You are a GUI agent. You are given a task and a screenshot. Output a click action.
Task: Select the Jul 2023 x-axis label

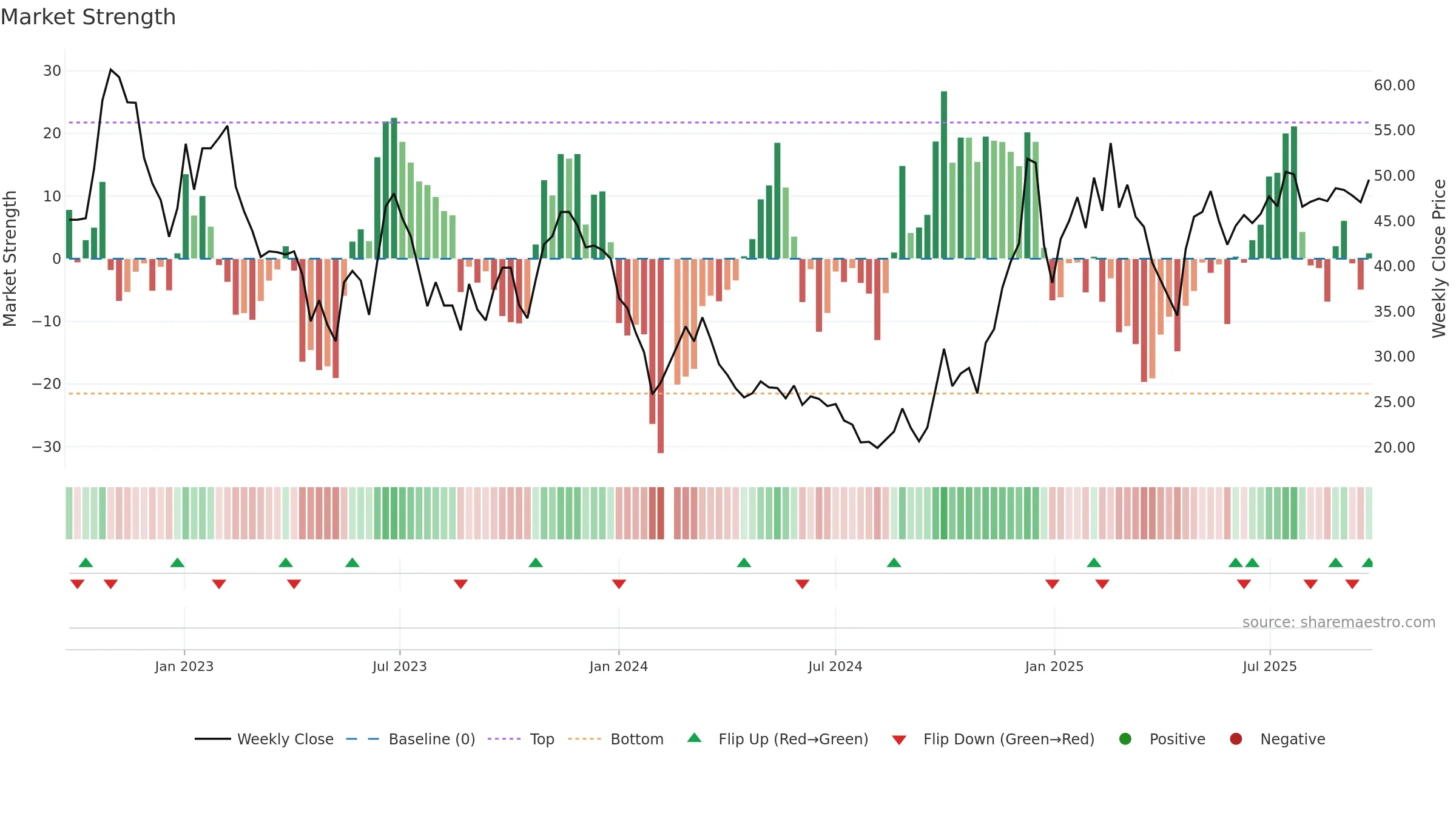pyautogui.click(x=400, y=666)
